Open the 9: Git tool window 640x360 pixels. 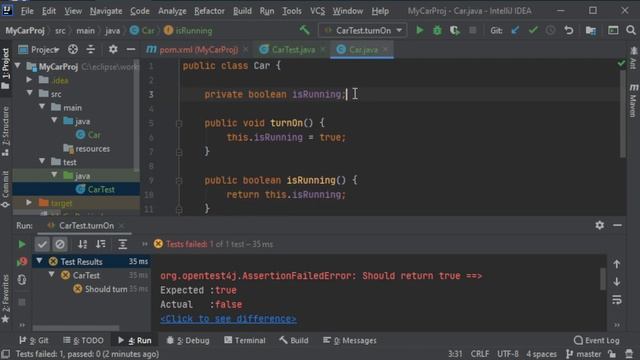(33, 340)
